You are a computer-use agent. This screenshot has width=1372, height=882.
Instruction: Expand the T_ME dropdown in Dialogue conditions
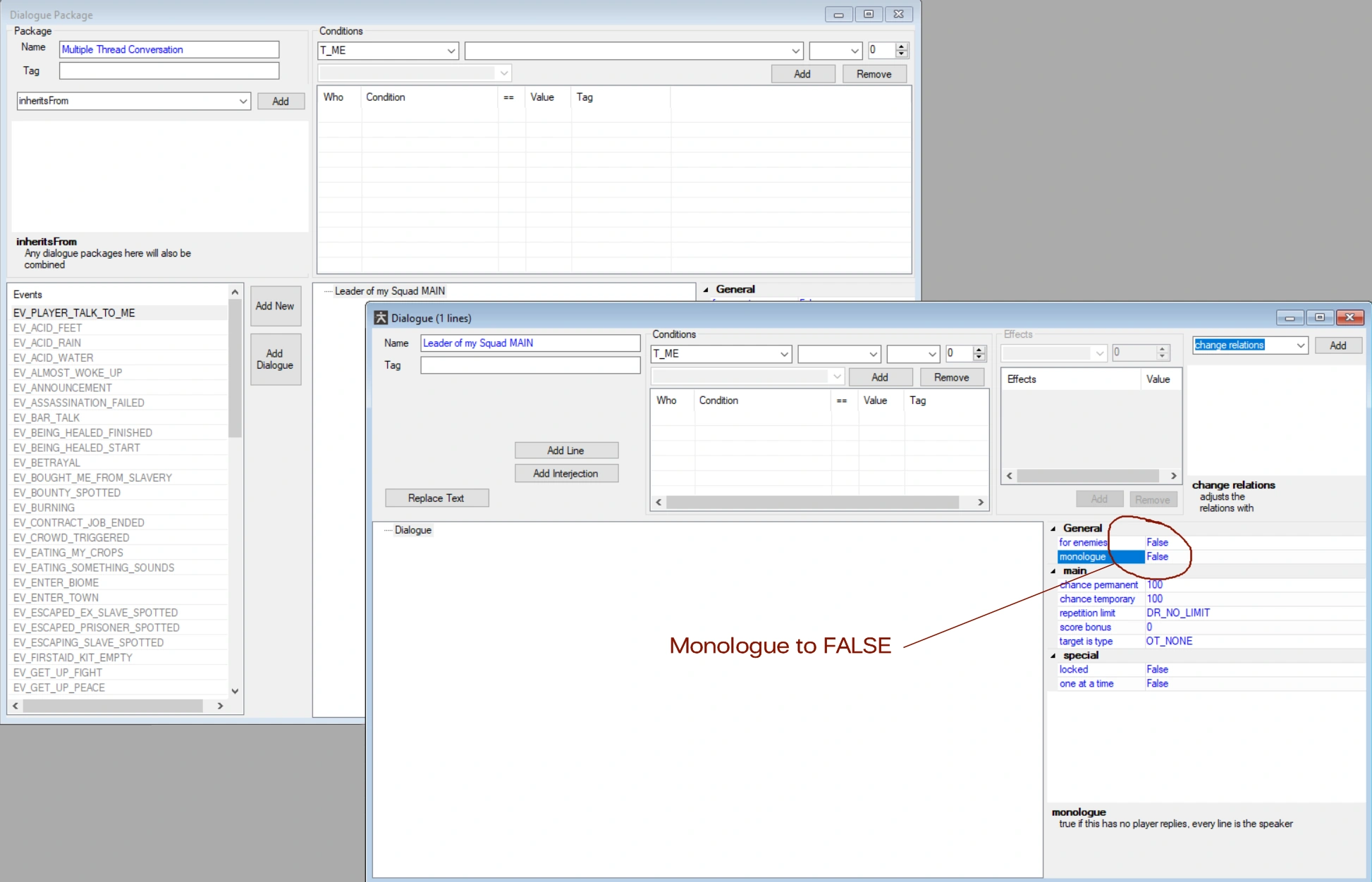point(783,354)
